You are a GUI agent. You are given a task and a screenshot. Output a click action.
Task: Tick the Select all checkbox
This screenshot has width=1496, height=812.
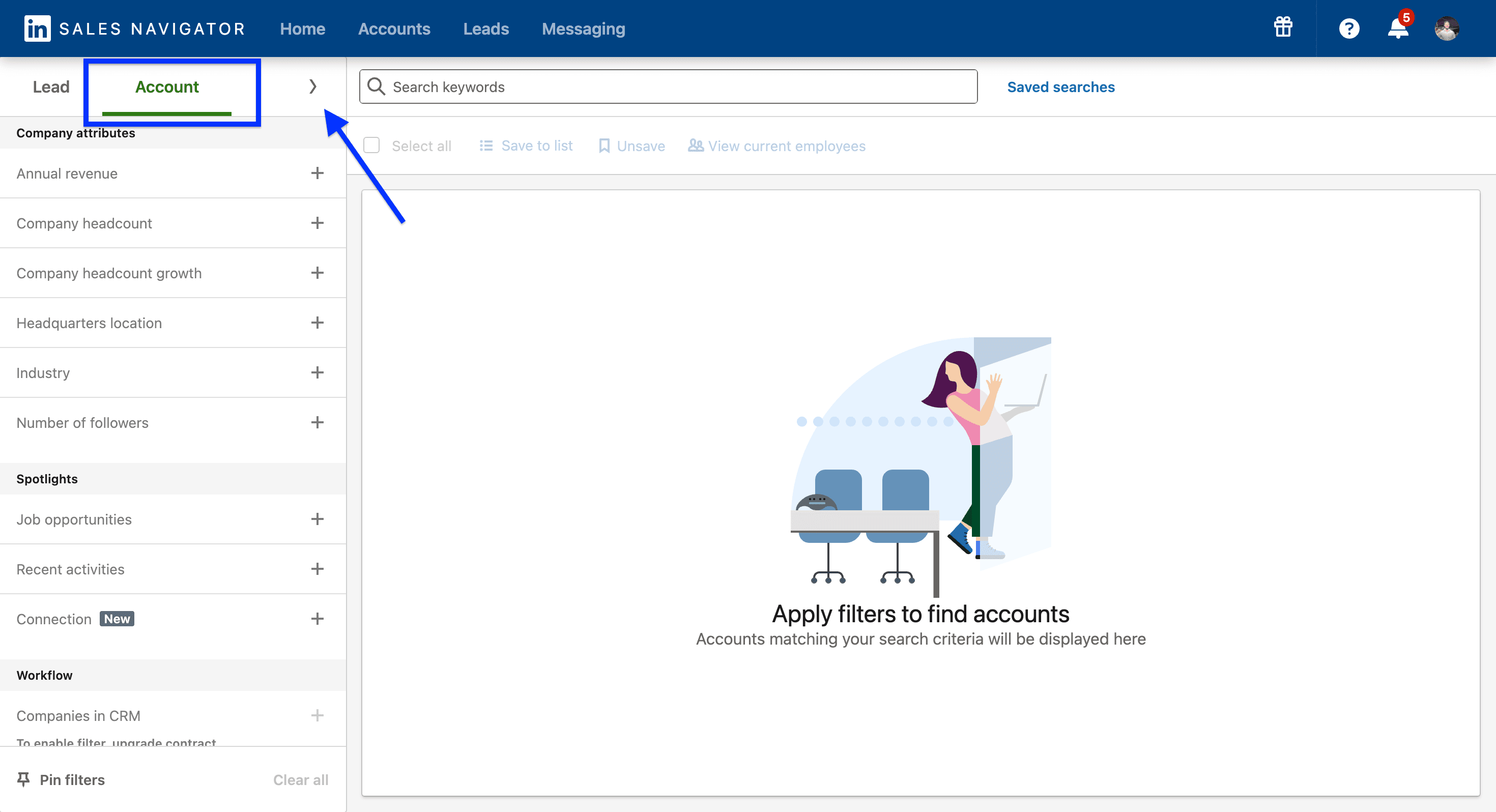tap(371, 145)
